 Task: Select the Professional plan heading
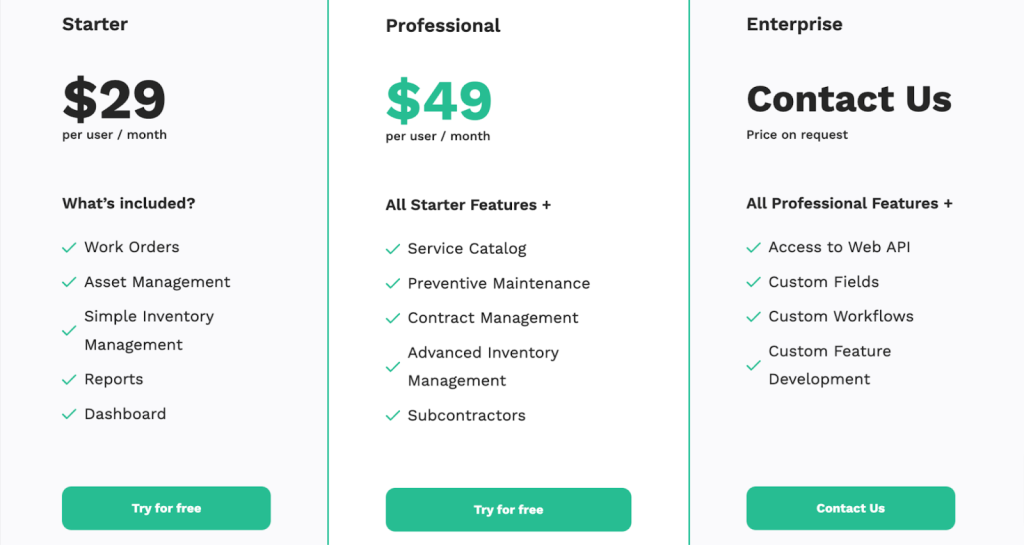coord(443,26)
